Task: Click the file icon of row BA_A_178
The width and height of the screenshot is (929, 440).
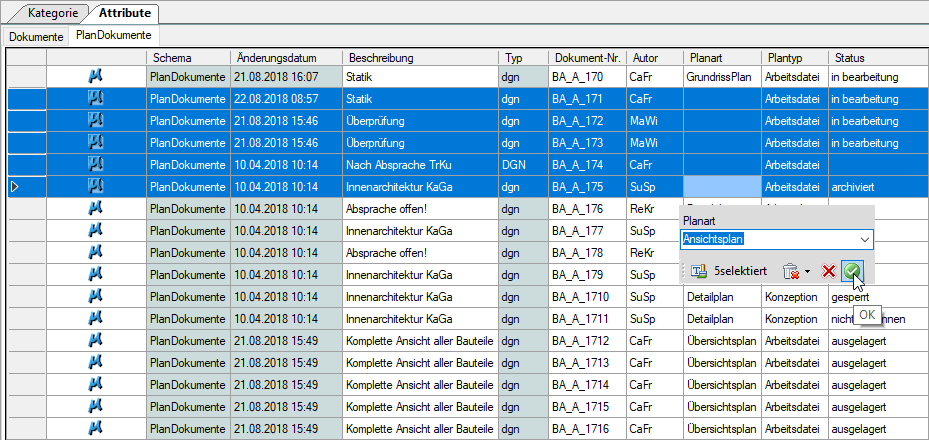Action: [95, 252]
